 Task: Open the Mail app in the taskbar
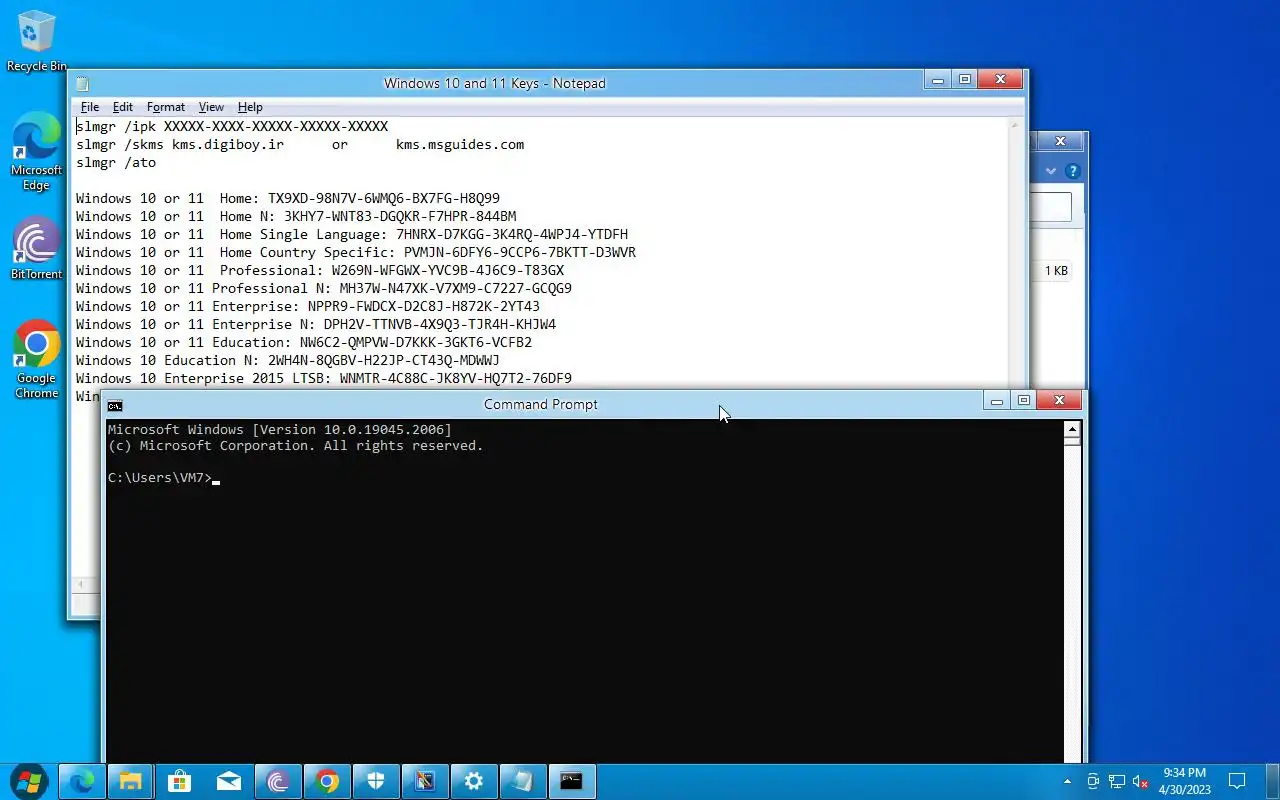click(x=229, y=781)
